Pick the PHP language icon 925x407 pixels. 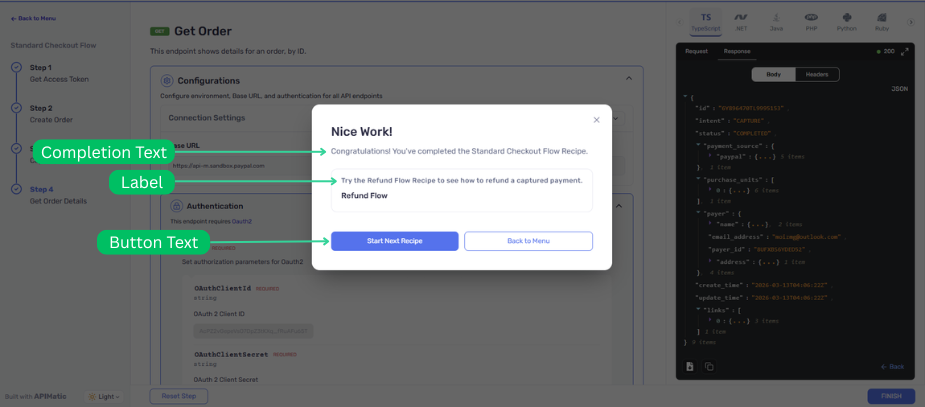(811, 20)
